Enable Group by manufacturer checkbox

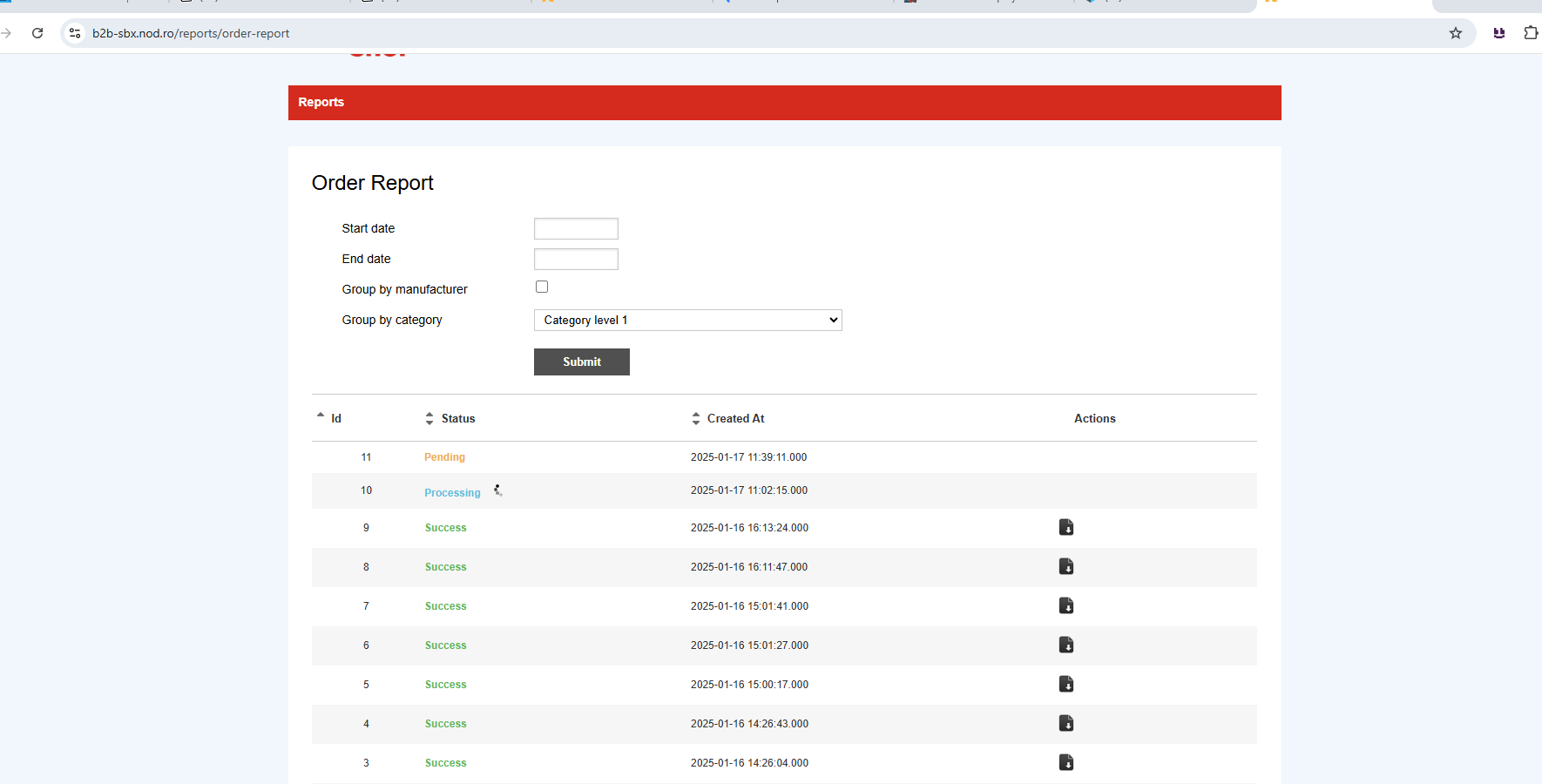tap(542, 287)
